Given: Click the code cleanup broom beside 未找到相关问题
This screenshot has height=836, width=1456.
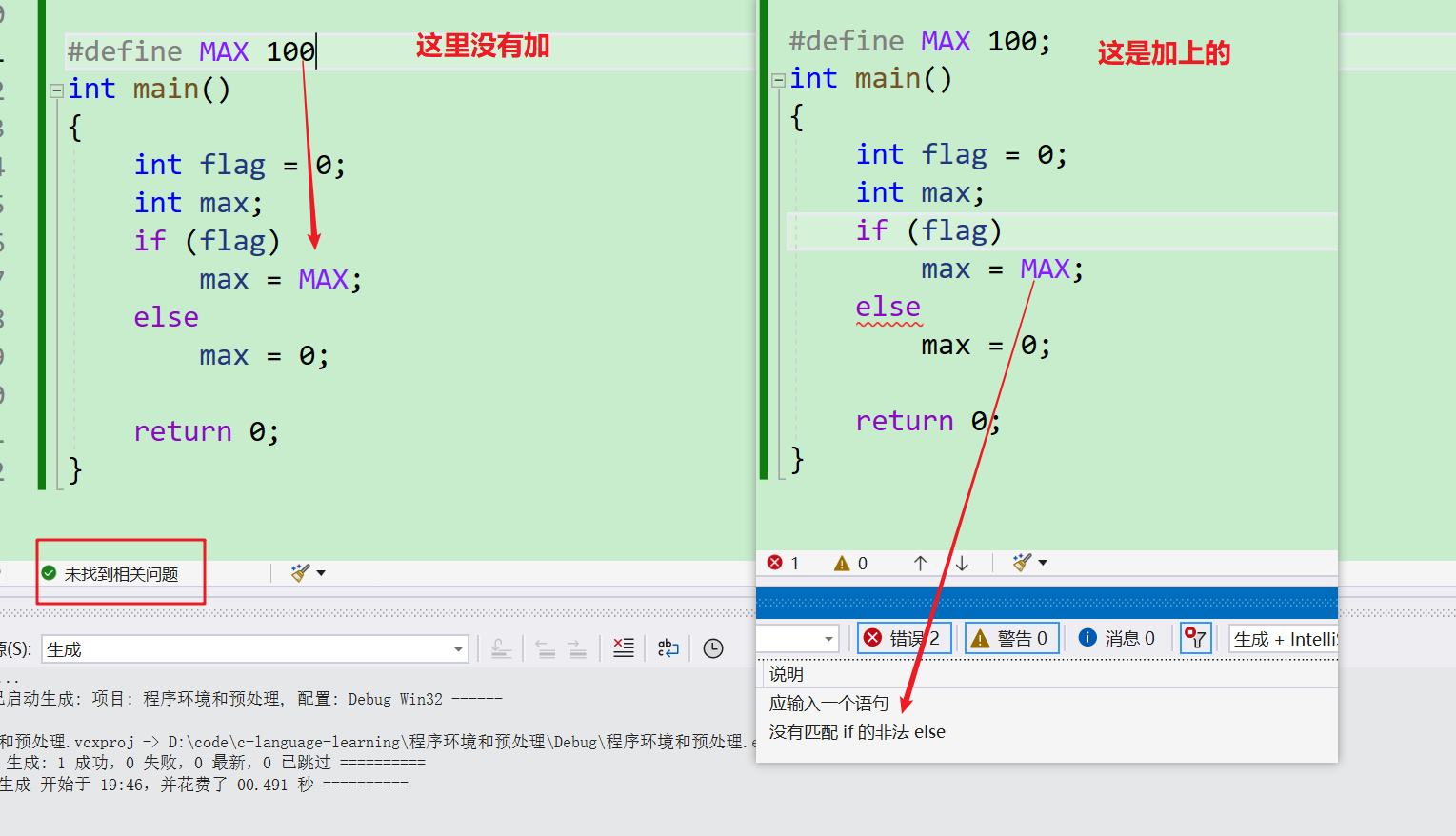Looking at the screenshot, I should pyautogui.click(x=300, y=573).
